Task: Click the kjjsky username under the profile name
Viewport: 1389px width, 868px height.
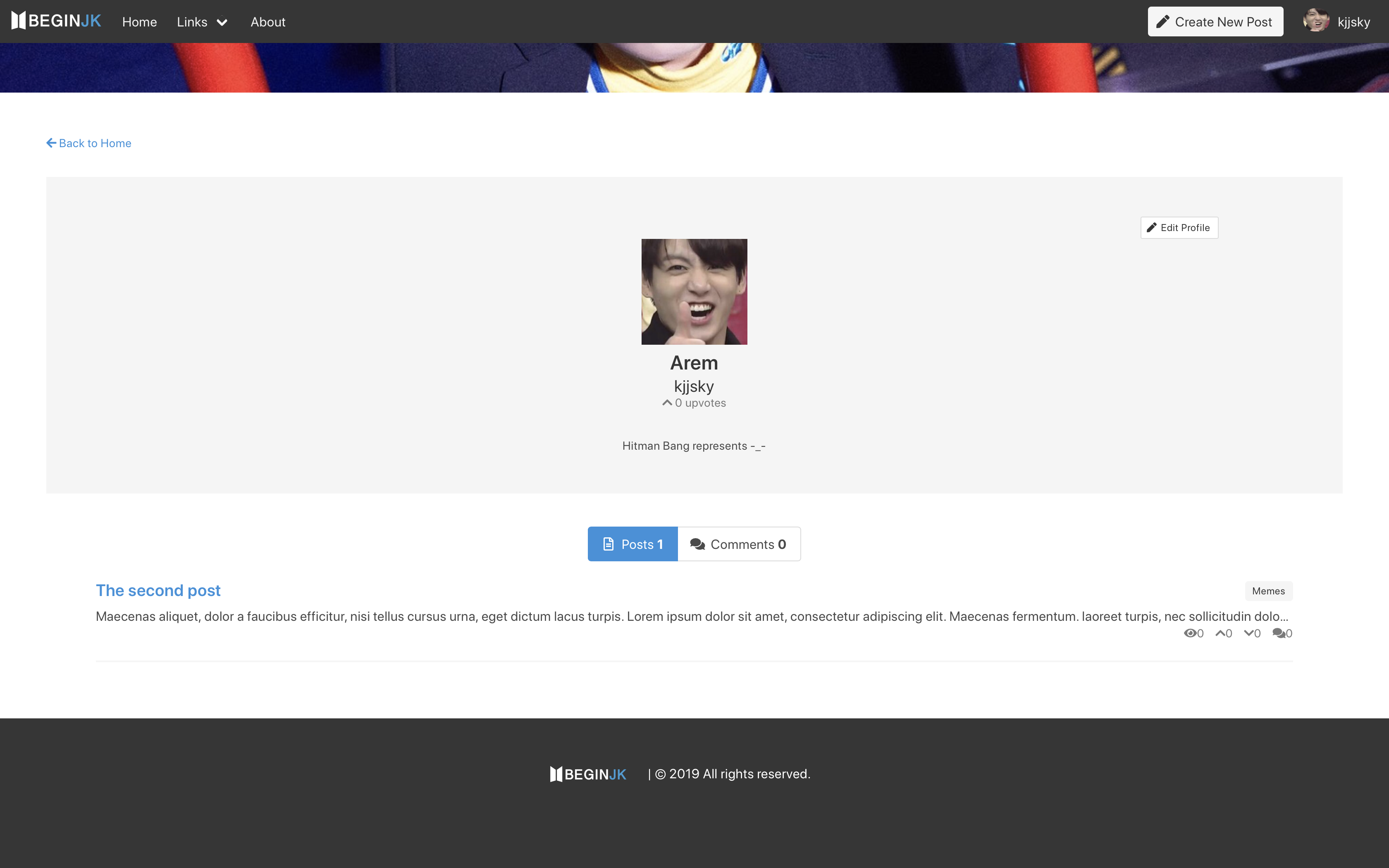Action: click(694, 386)
